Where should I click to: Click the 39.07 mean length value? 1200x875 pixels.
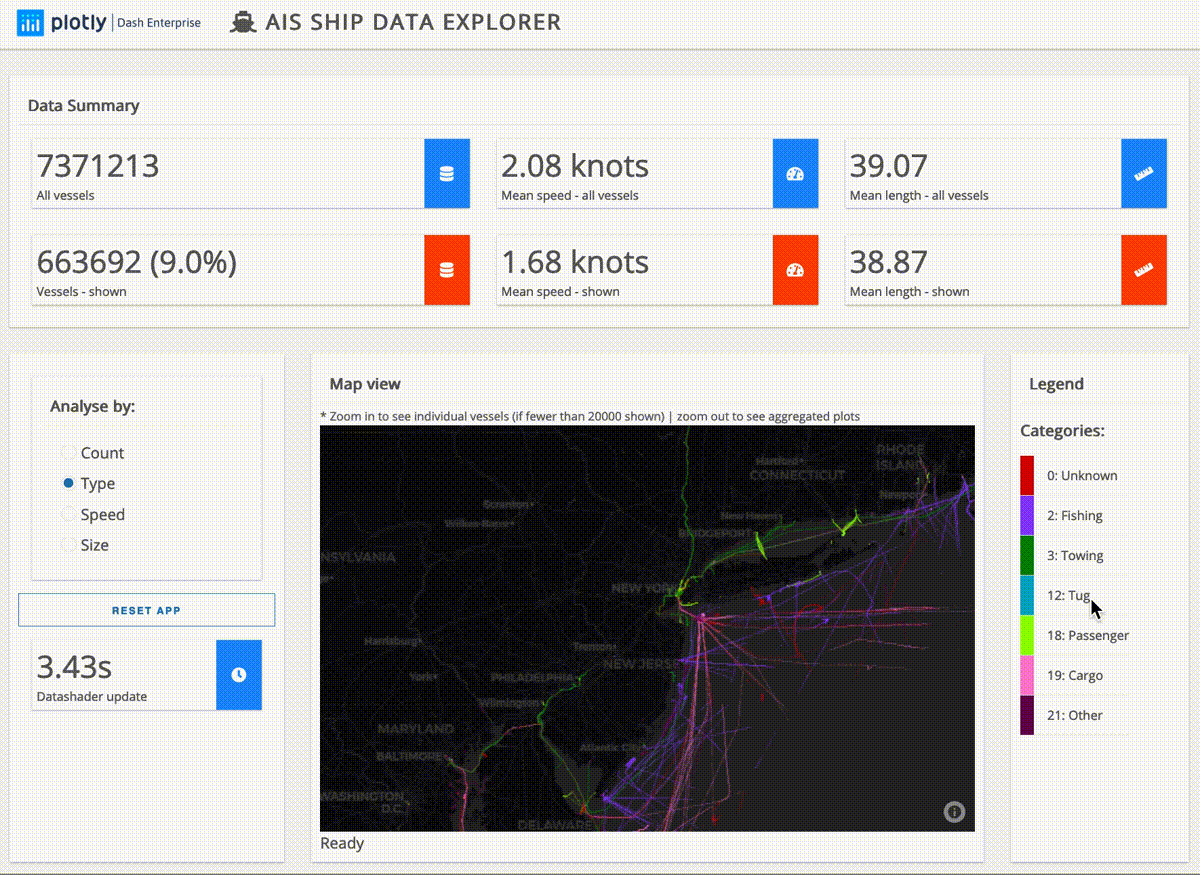point(889,166)
